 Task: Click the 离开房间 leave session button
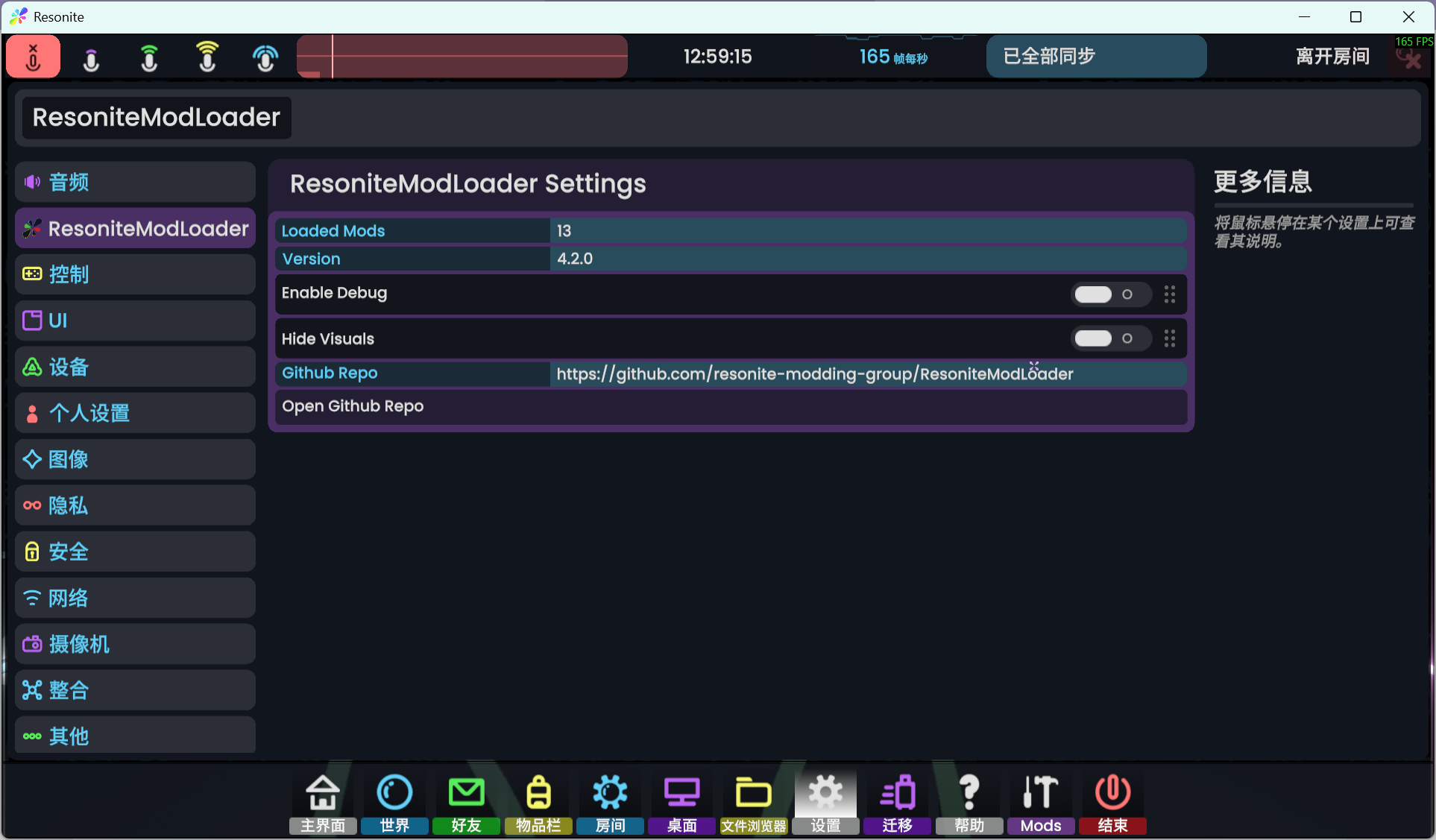click(x=1332, y=57)
